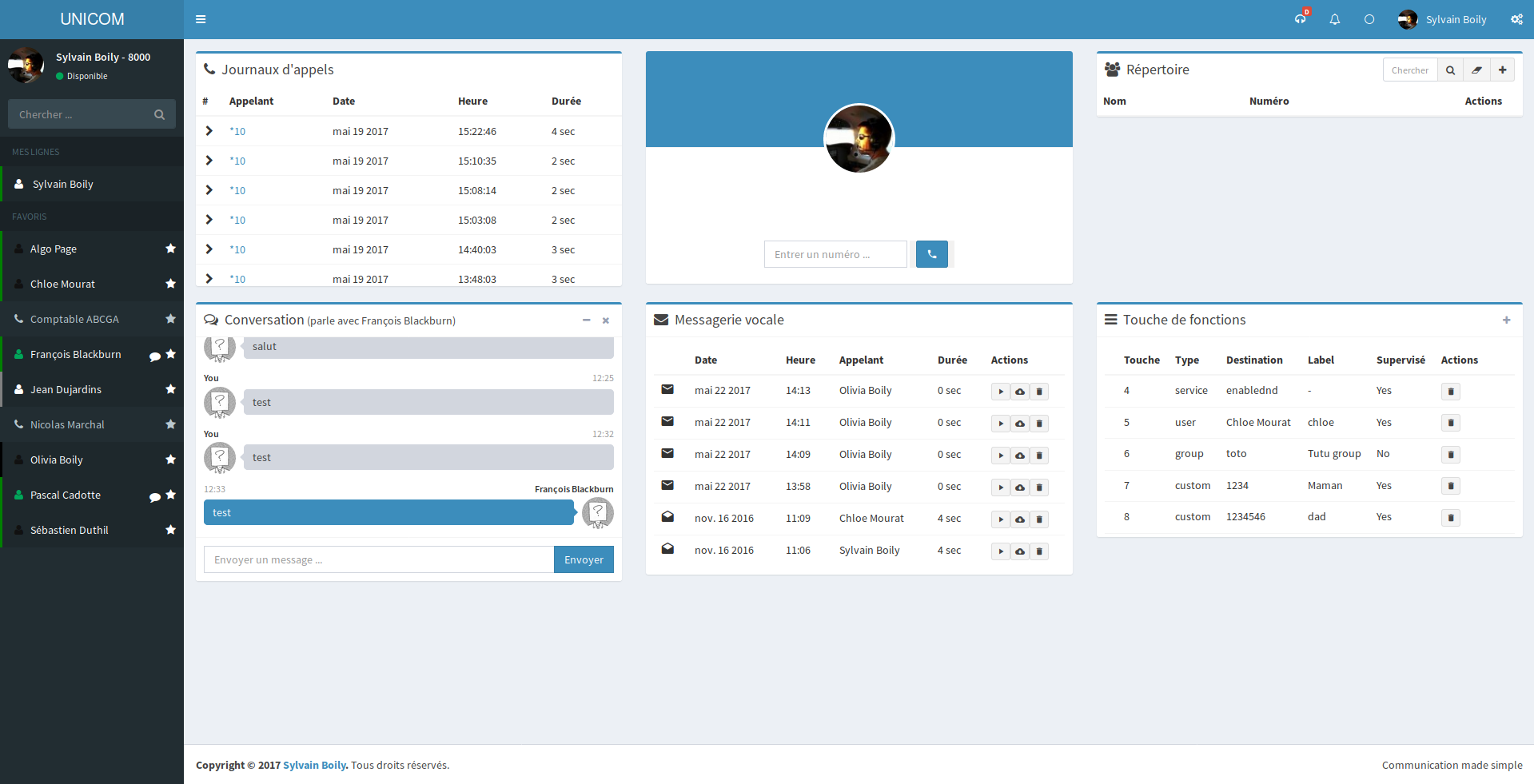Click the Entrer un numéro field
The width and height of the screenshot is (1534, 784).
835,254
